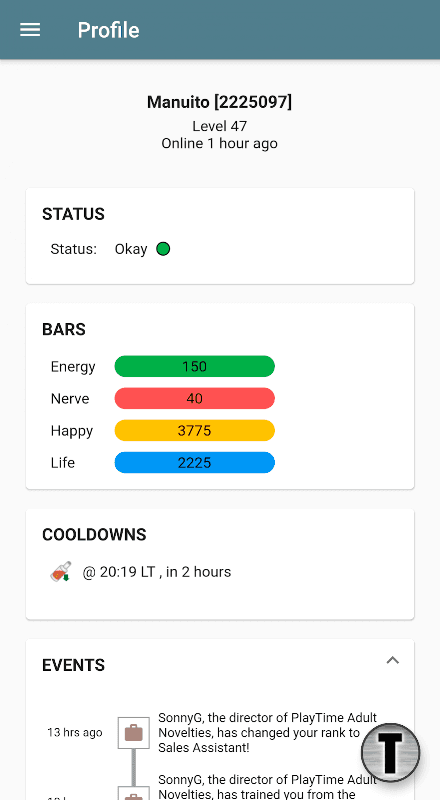Tap the EVENTS section heading
This screenshot has height=800, width=440.
(x=74, y=665)
